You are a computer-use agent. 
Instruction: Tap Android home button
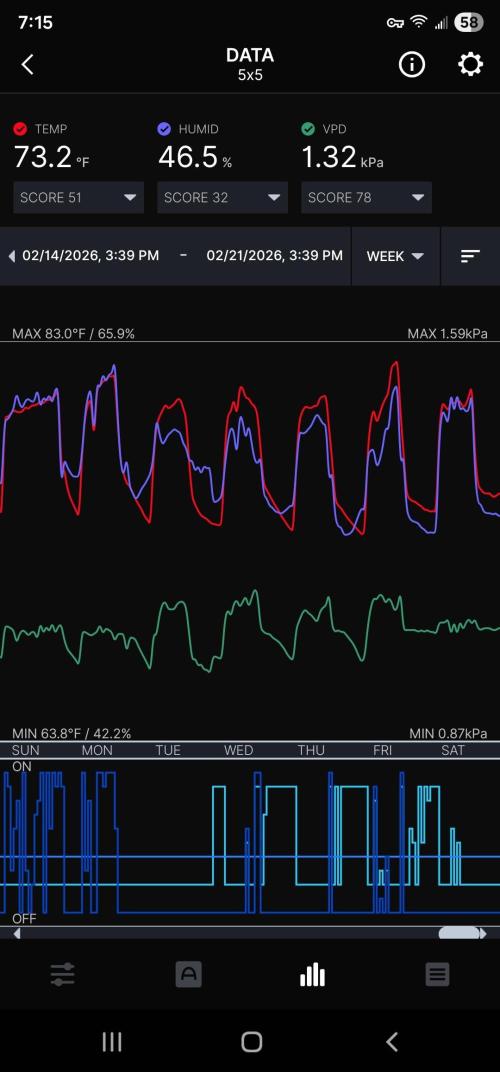251,1042
